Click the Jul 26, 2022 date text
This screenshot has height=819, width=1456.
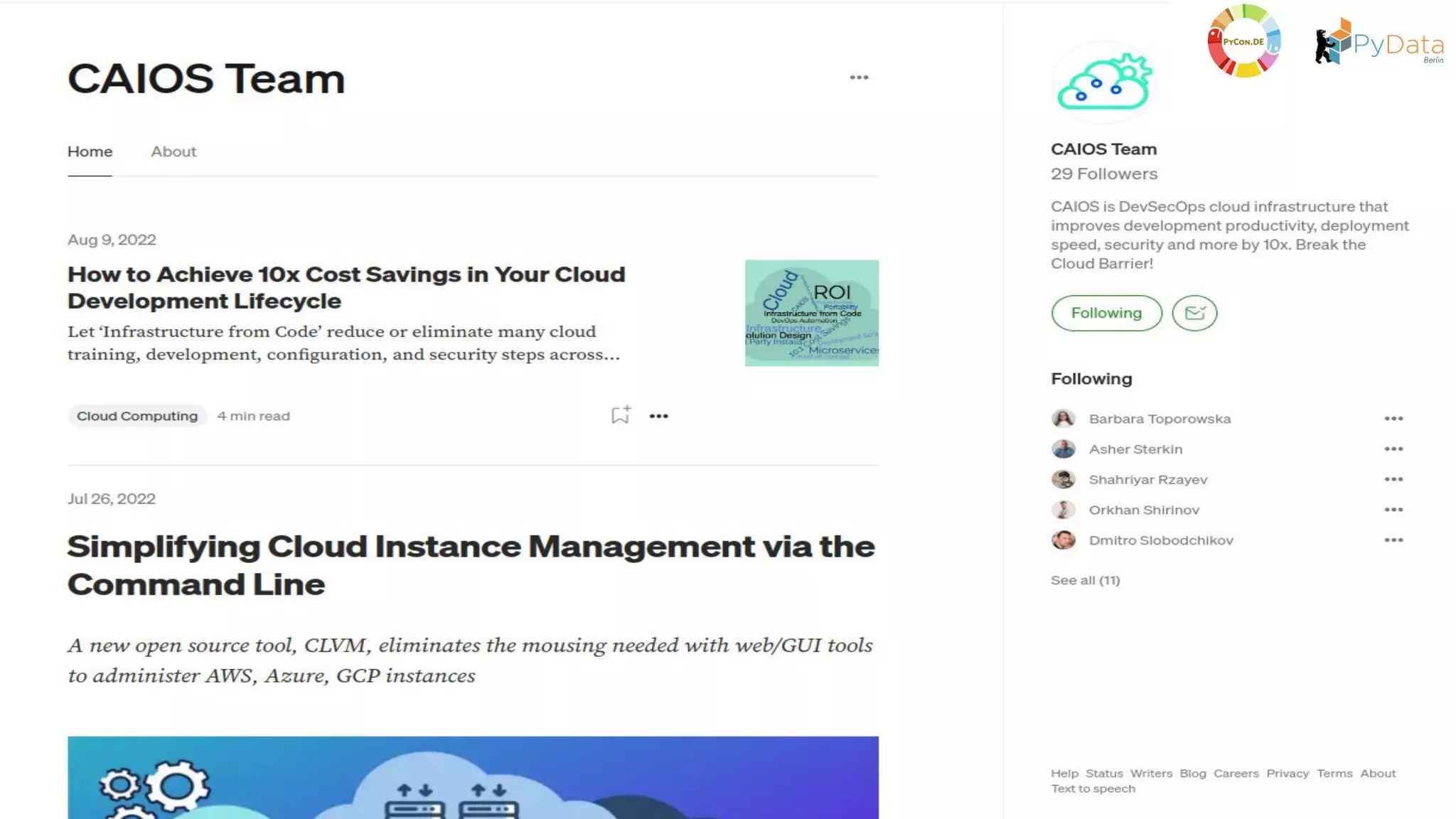click(112, 499)
